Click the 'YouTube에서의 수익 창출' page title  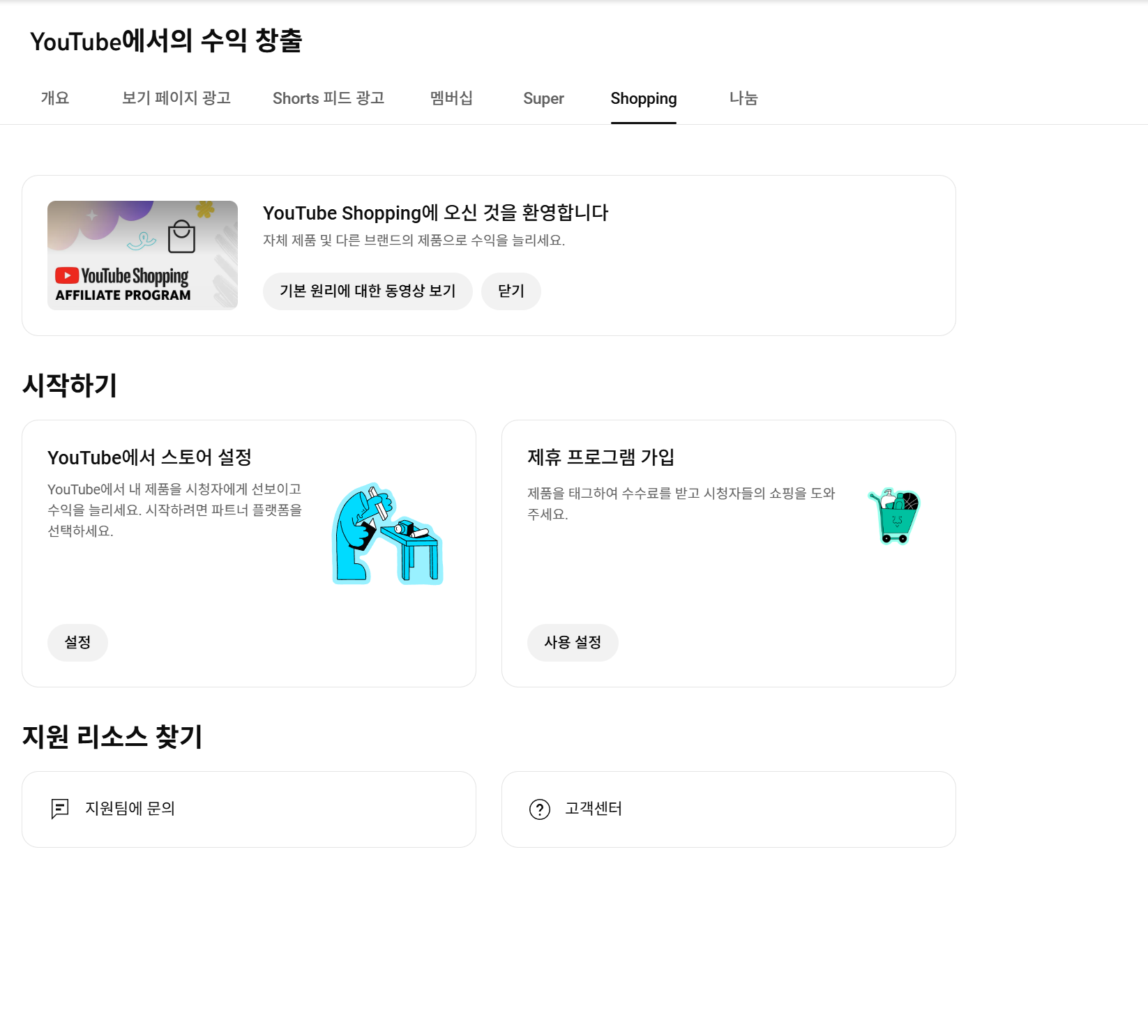coord(166,40)
